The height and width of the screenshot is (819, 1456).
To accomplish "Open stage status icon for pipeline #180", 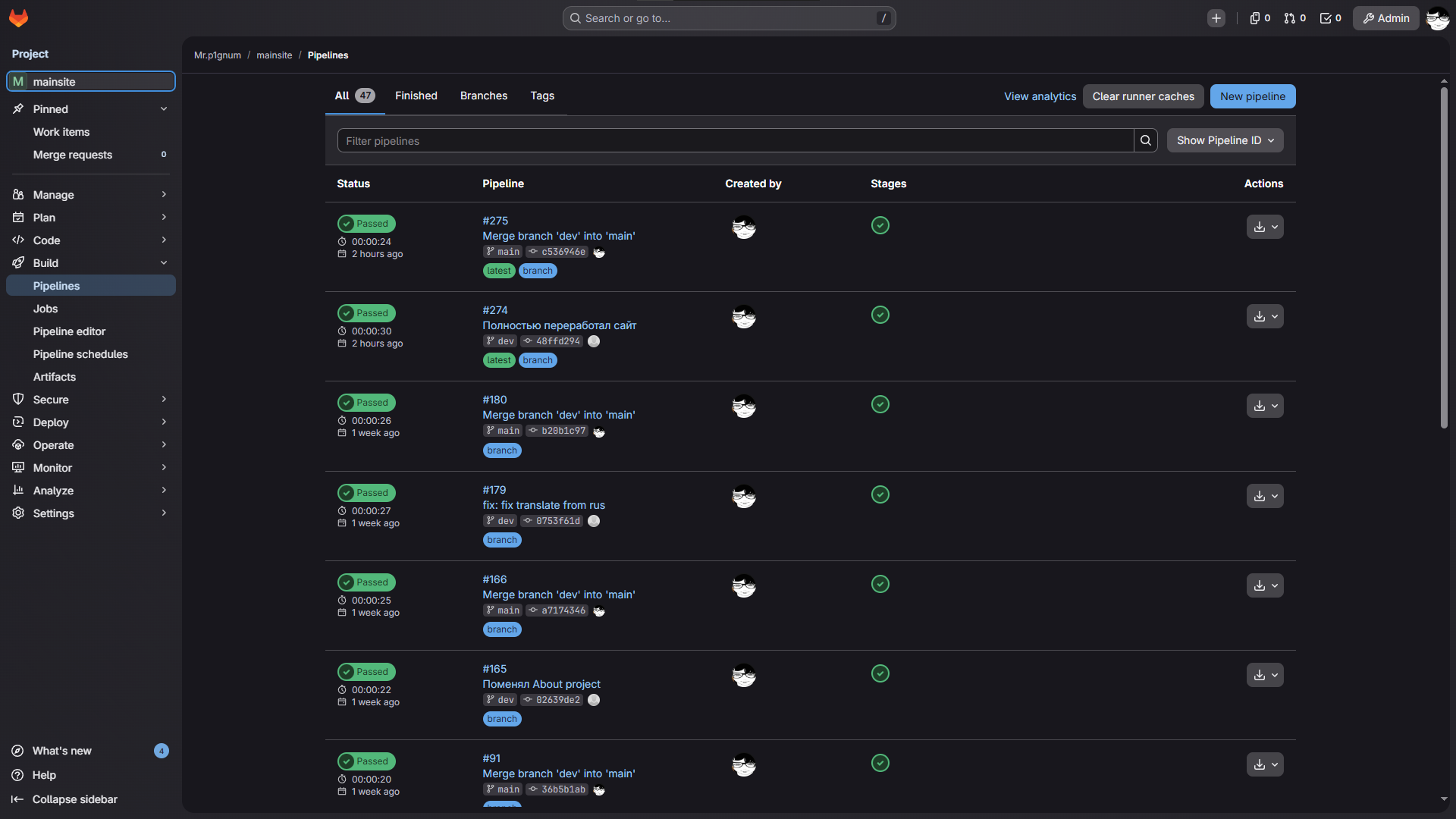I will point(880,404).
